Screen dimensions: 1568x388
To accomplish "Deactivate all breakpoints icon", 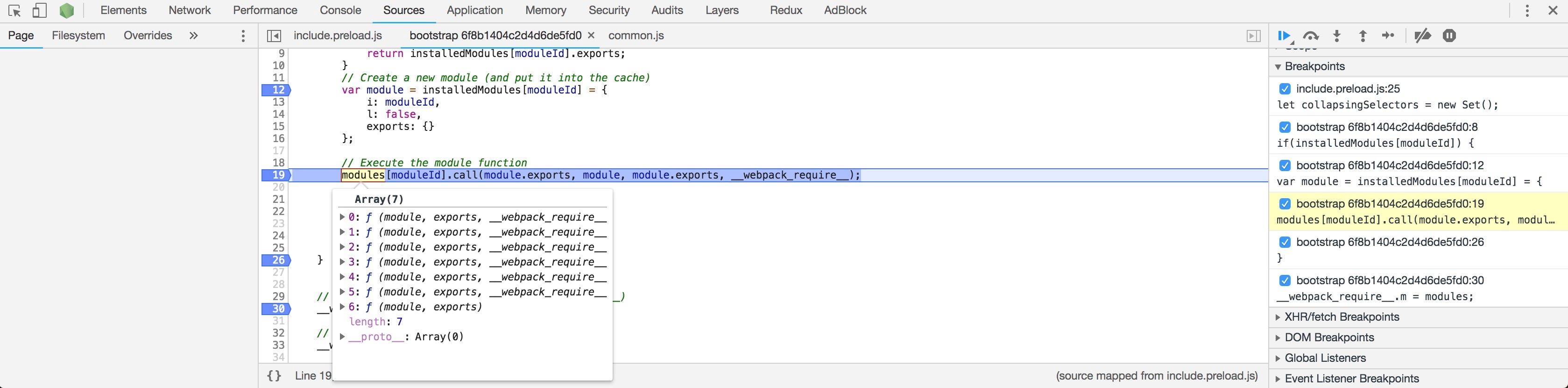I will (x=1422, y=36).
